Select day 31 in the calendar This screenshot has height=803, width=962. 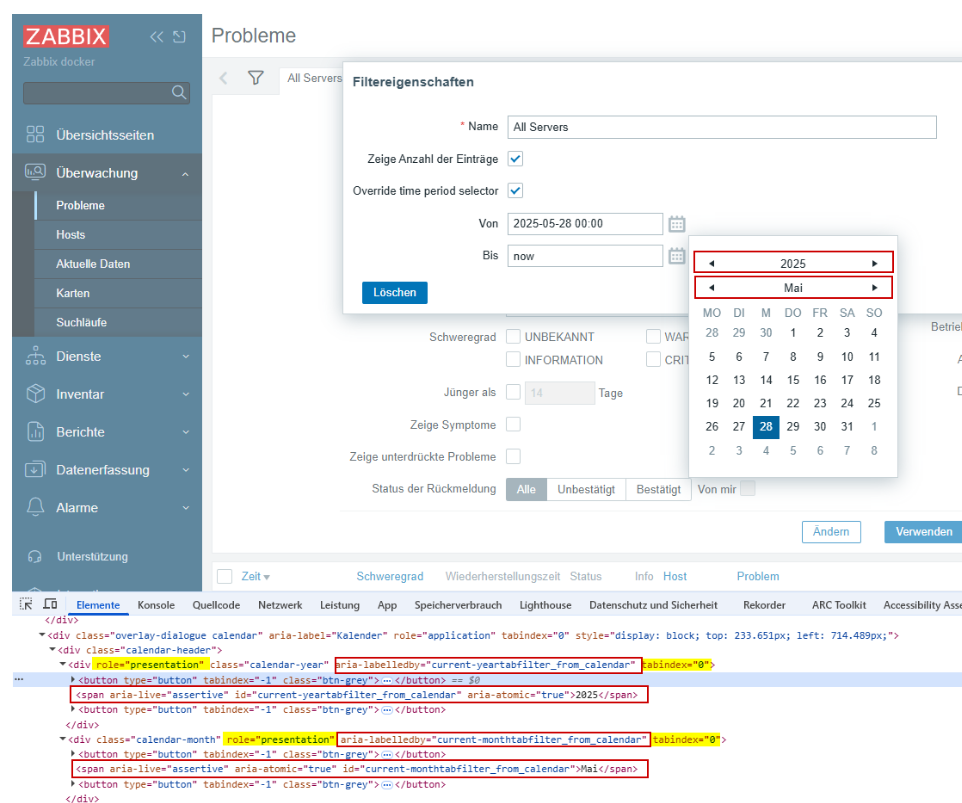(x=847, y=426)
